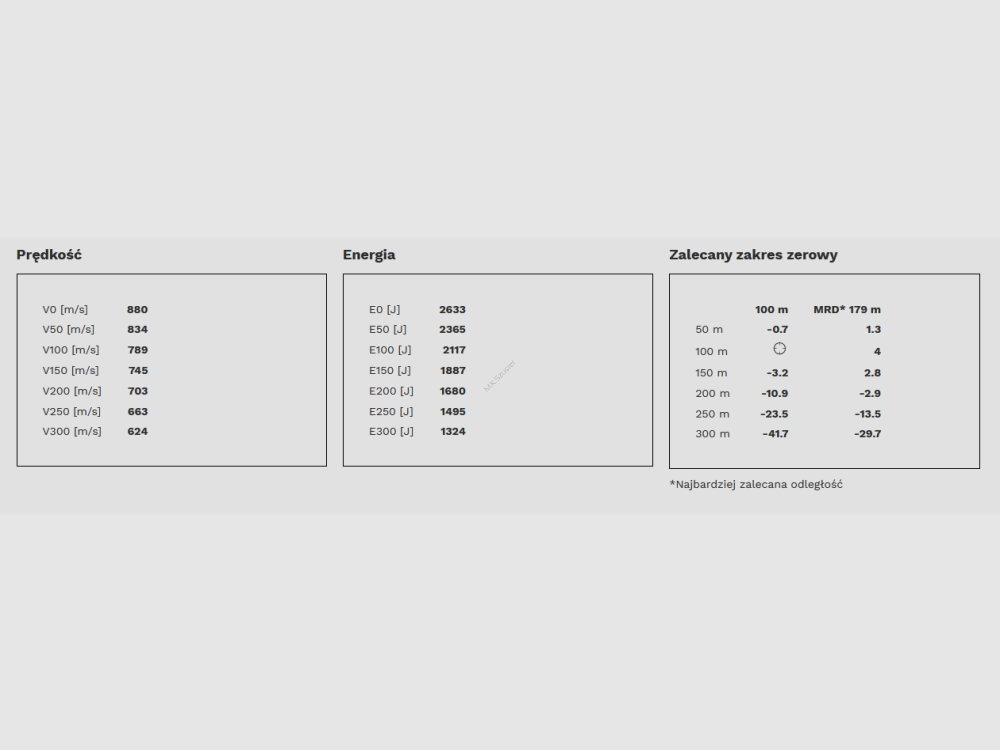Image resolution: width=1000 pixels, height=750 pixels.
Task: Click the value "-41.7" in the 300 m row
Action: 776,434
